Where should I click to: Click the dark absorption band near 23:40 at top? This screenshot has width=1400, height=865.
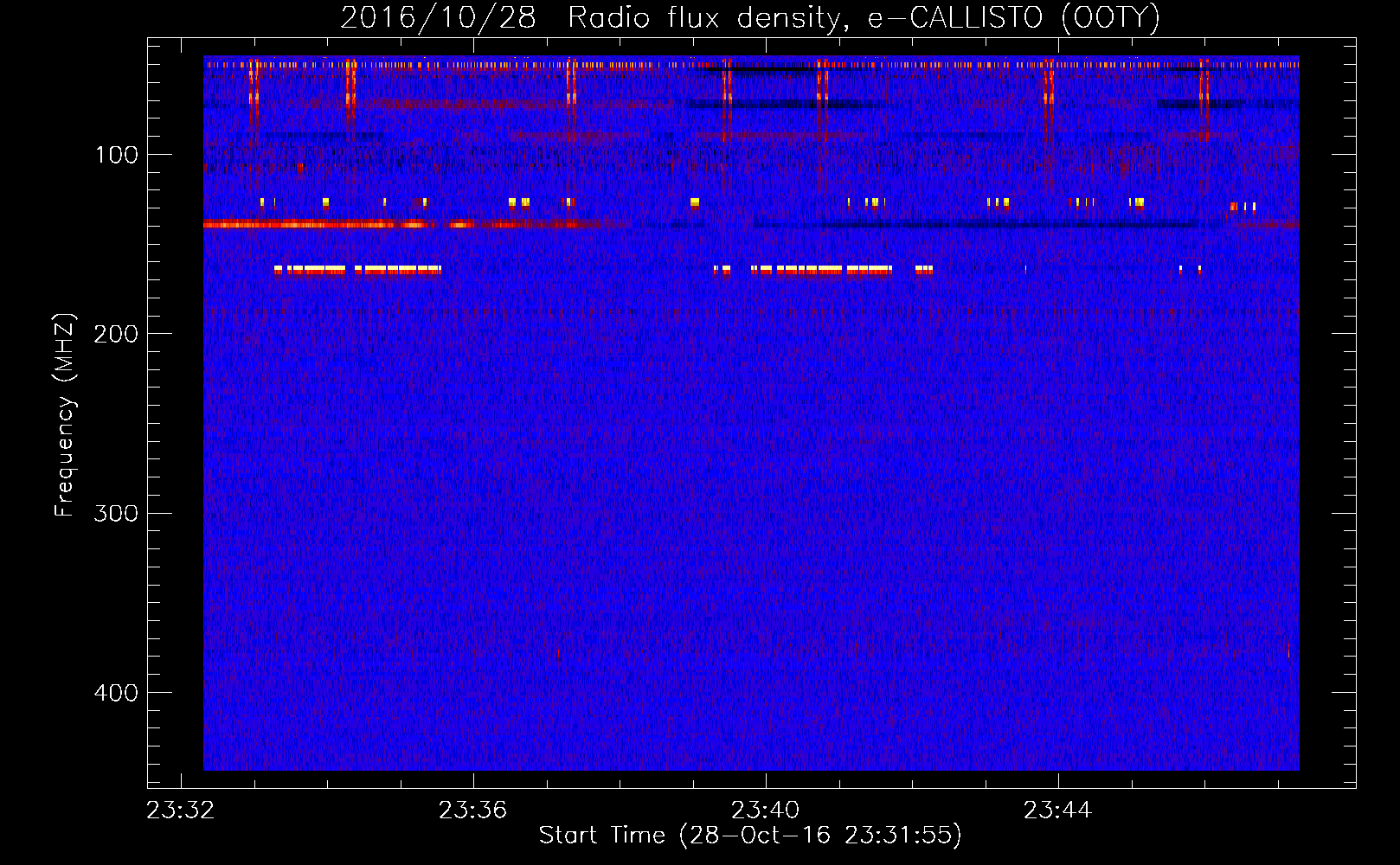pyautogui.click(x=761, y=69)
